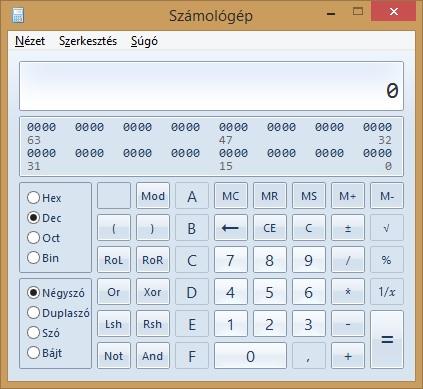
Task: Click the equals button
Action: coord(387,340)
